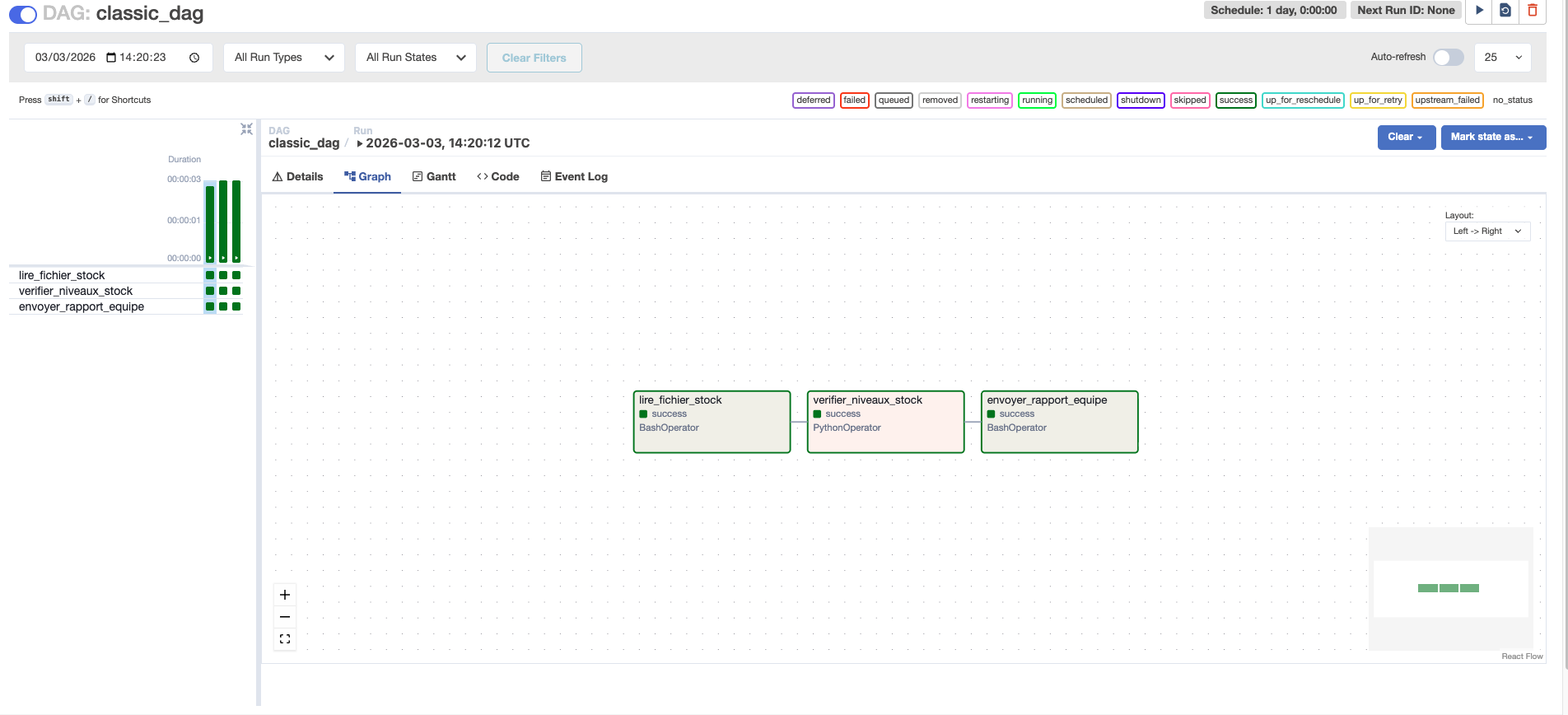Expand the Clear dropdown button
The width and height of the screenshot is (1568, 715).
tap(1407, 137)
